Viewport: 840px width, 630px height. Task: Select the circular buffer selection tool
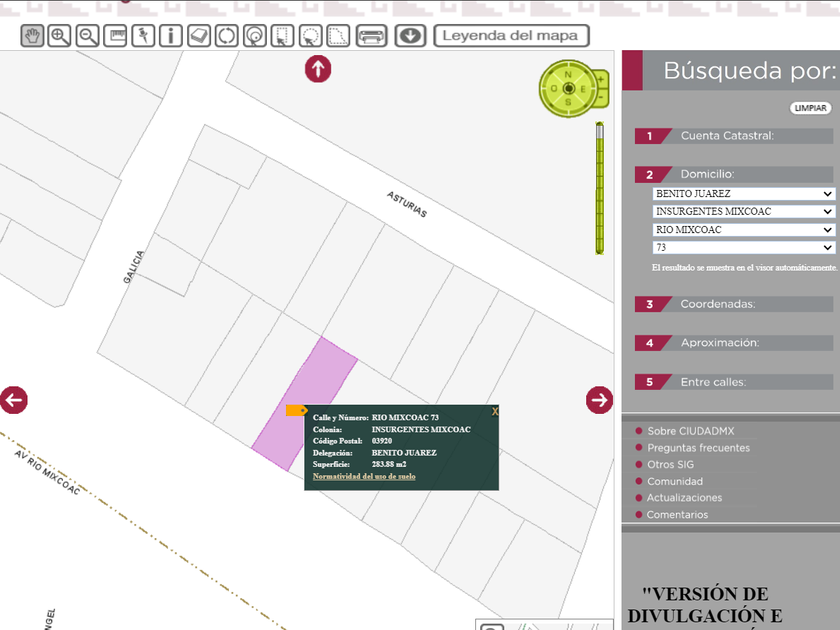254,36
